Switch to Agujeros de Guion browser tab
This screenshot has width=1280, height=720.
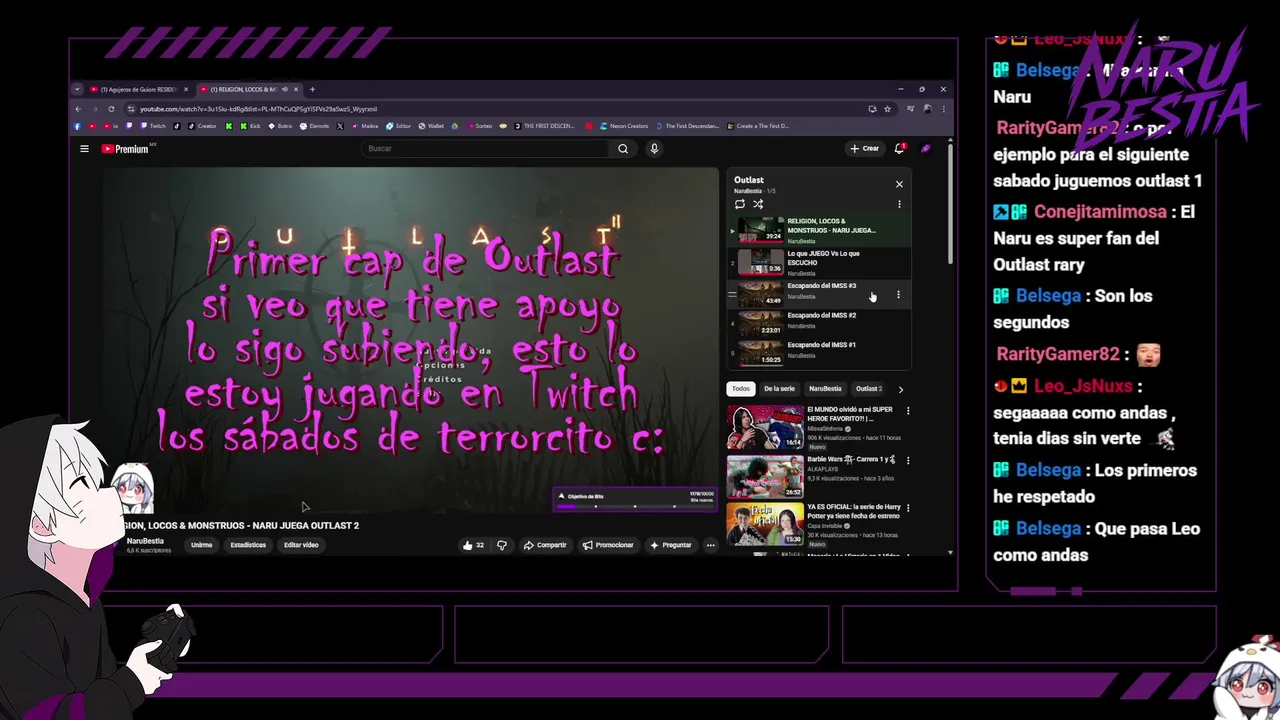(x=137, y=89)
